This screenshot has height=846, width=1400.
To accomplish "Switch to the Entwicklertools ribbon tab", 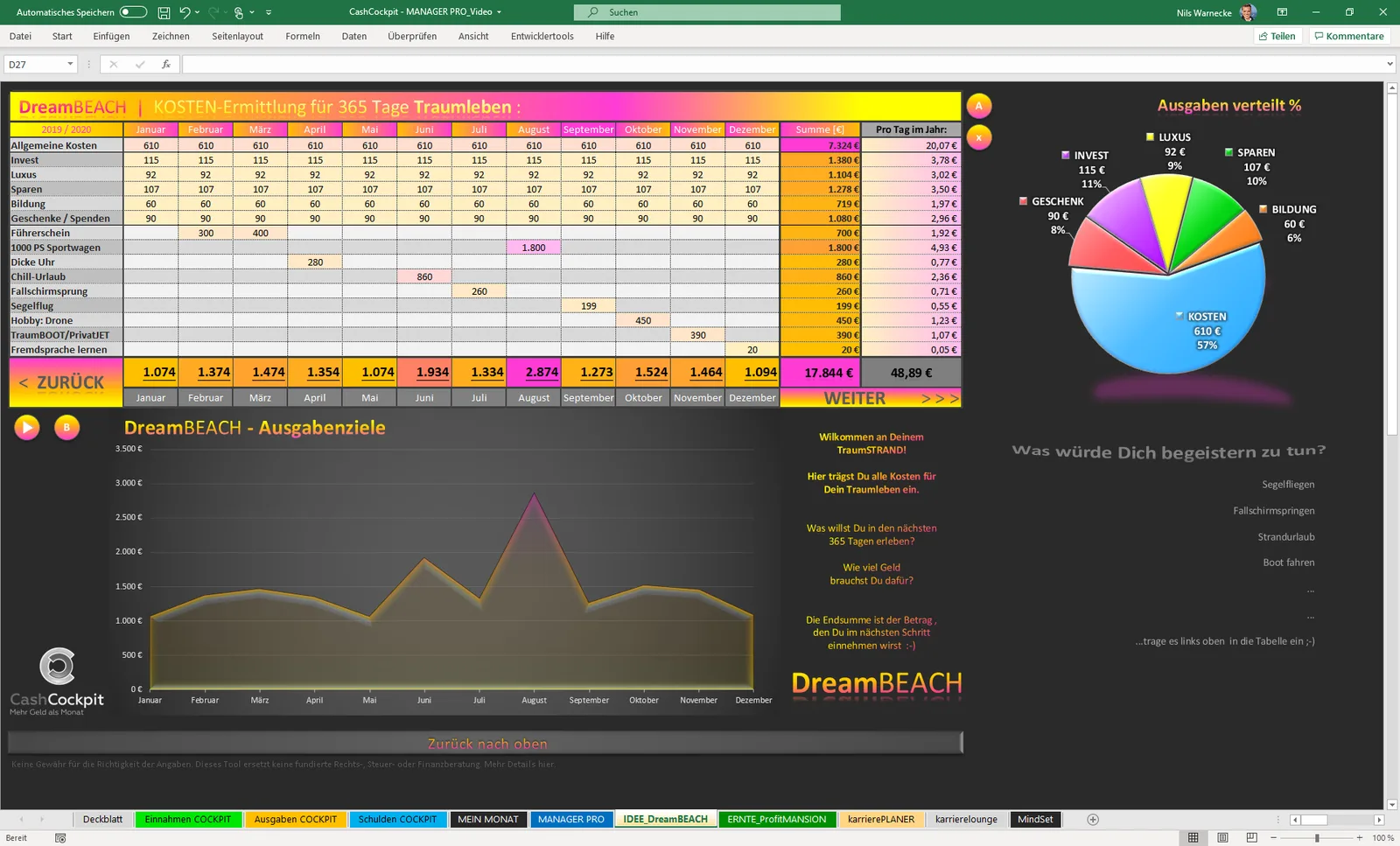I will pos(542,36).
